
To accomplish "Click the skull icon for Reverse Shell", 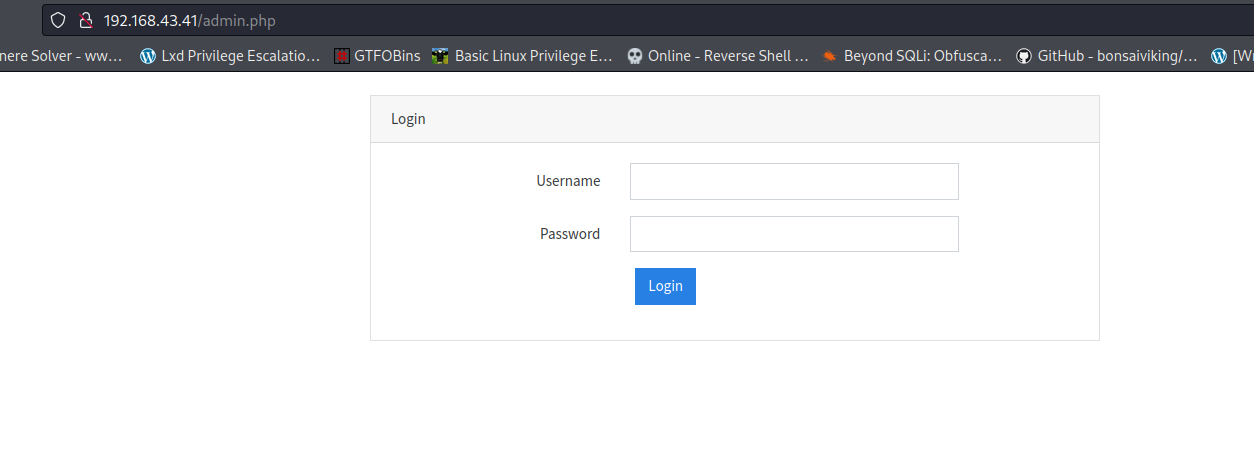I will click(x=634, y=56).
